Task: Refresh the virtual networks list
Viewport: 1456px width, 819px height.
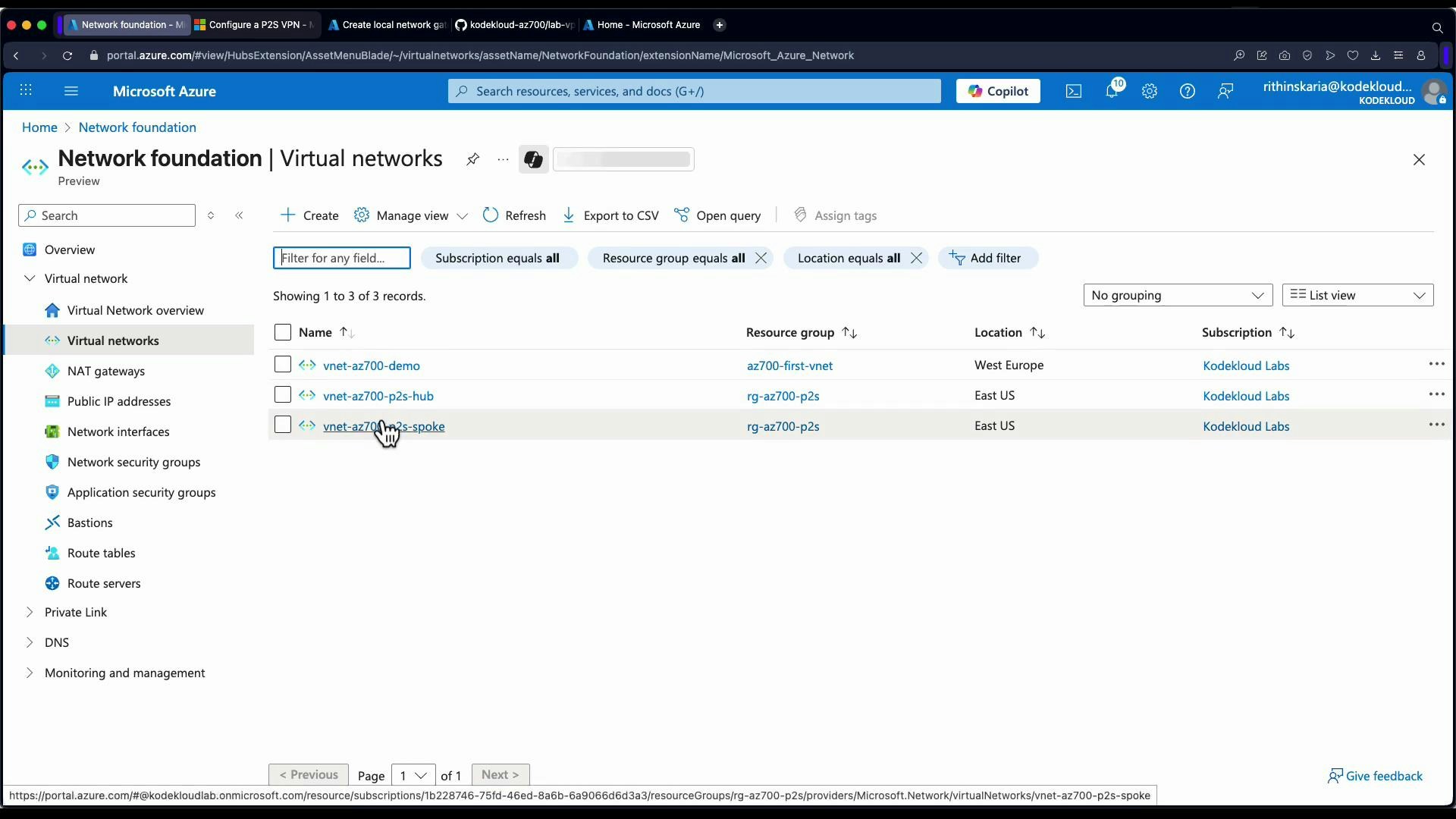Action: [515, 215]
